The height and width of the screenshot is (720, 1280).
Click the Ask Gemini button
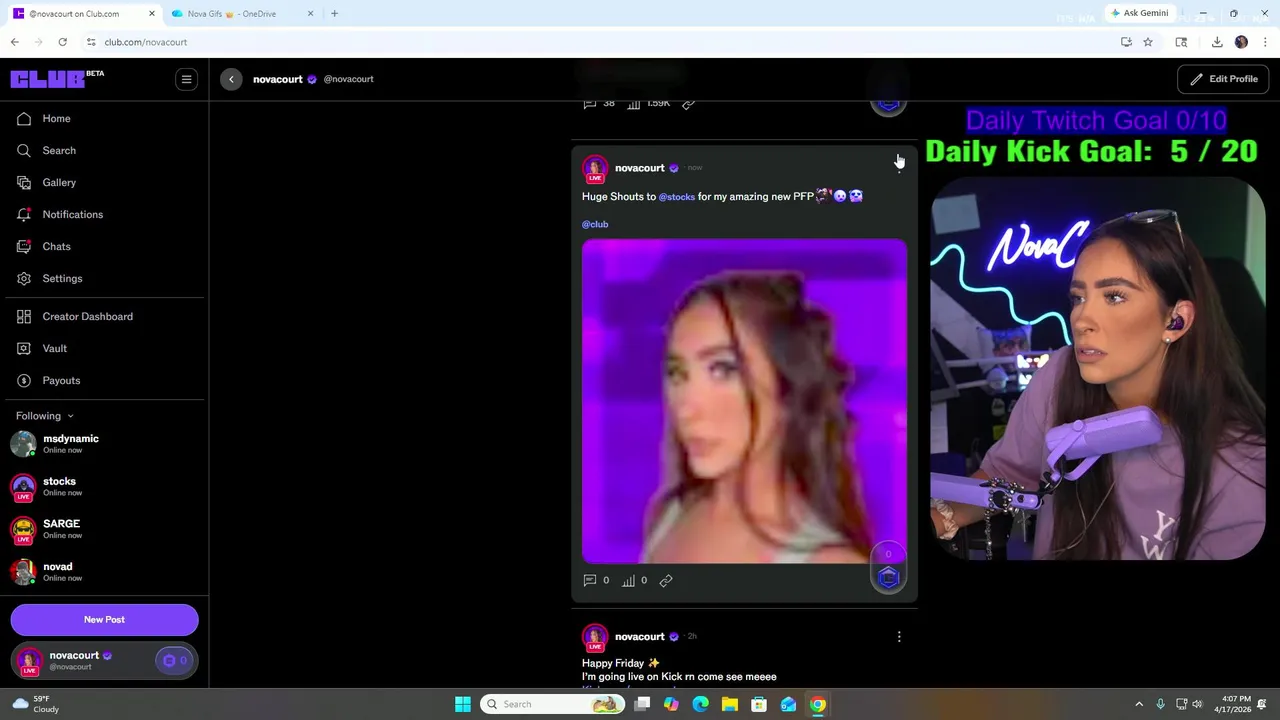[1140, 14]
